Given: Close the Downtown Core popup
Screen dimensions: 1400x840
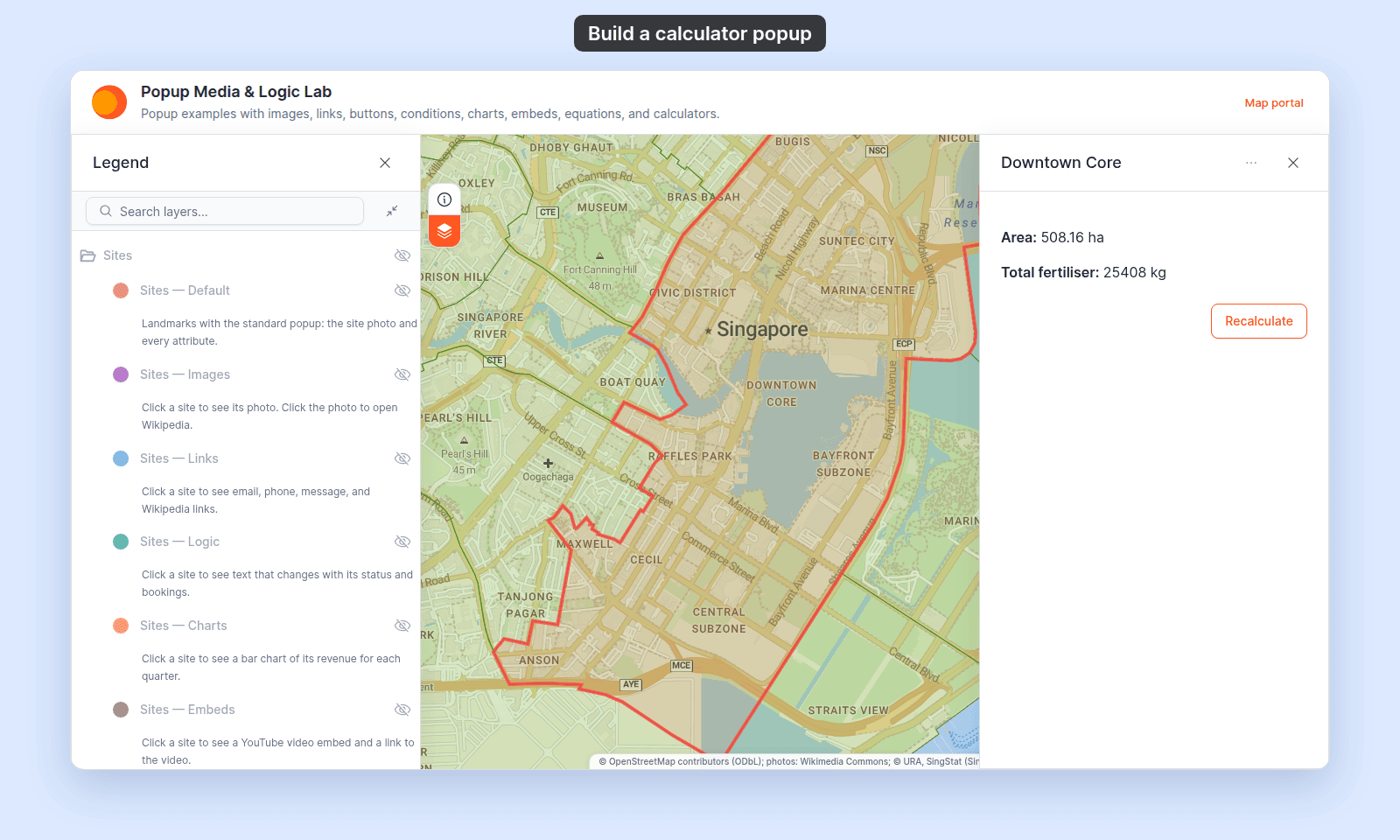Looking at the screenshot, I should pos(1293,163).
